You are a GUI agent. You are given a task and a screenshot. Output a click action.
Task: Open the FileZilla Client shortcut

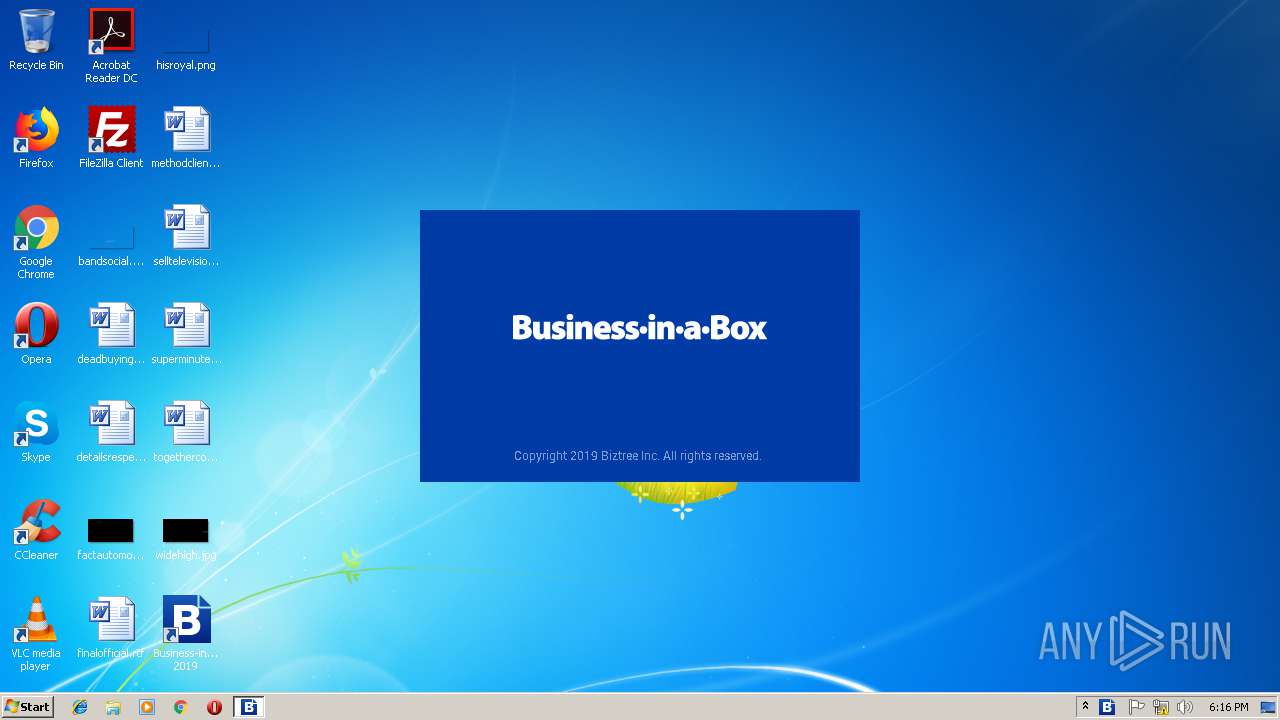pos(111,138)
